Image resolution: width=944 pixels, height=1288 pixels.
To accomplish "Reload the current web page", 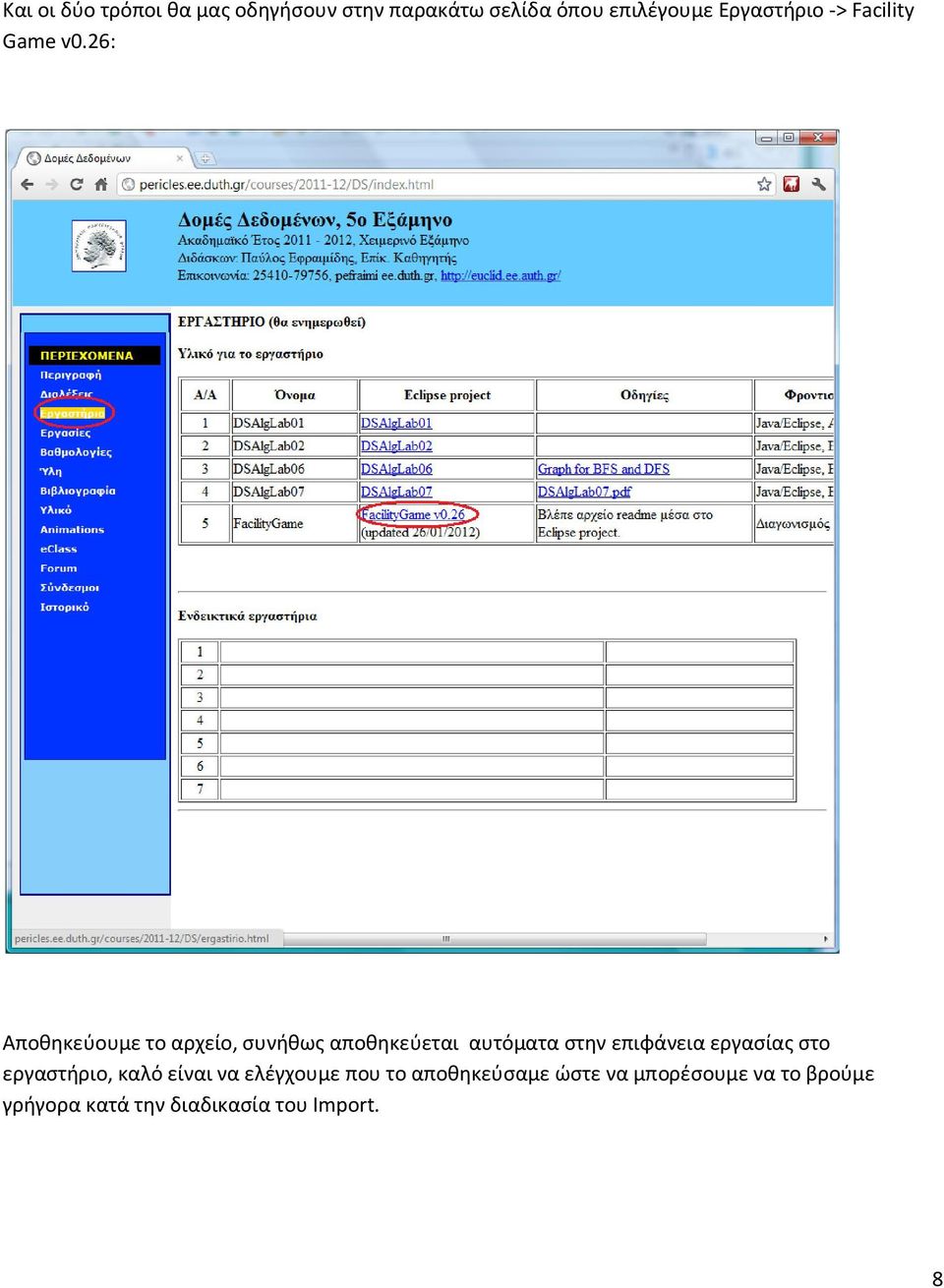I will click(x=77, y=184).
